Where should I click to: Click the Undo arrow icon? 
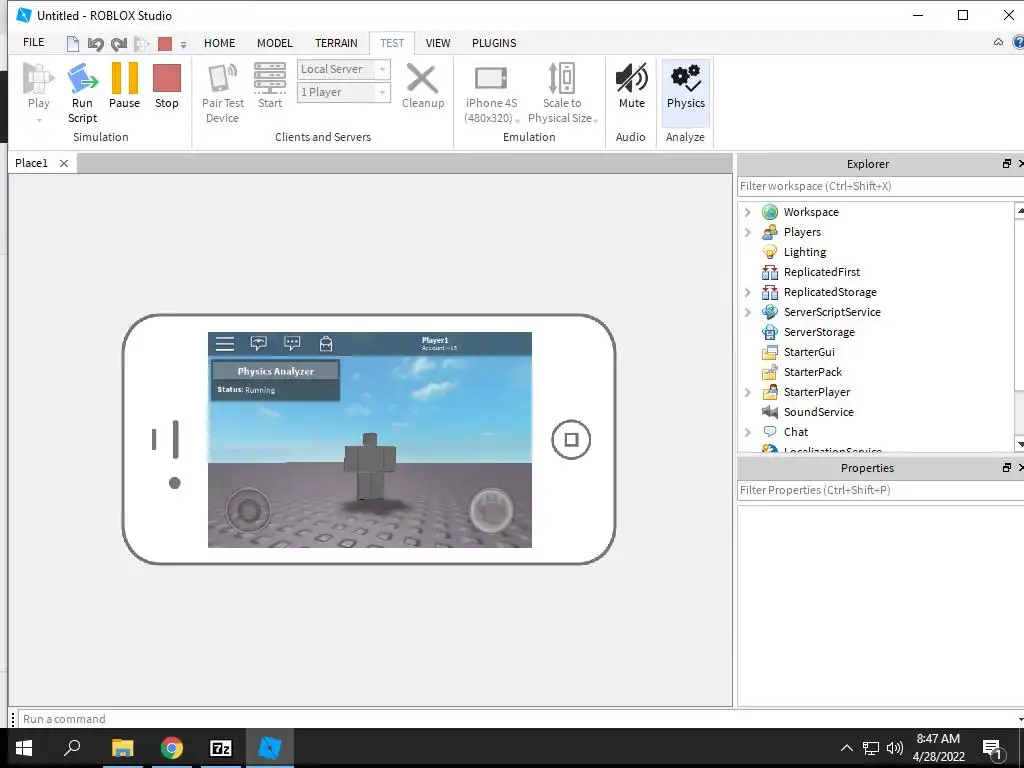point(95,44)
